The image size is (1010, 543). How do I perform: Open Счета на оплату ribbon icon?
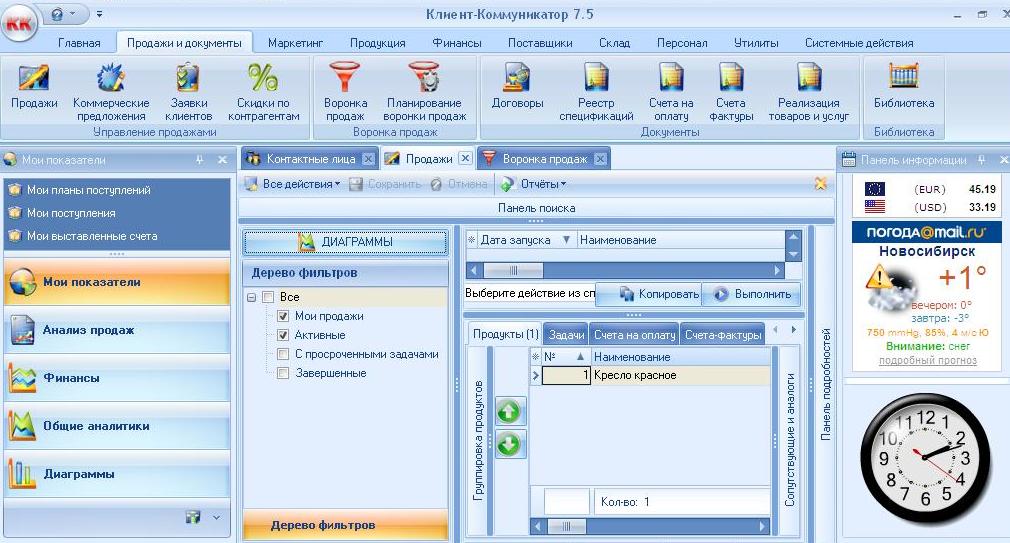click(671, 91)
